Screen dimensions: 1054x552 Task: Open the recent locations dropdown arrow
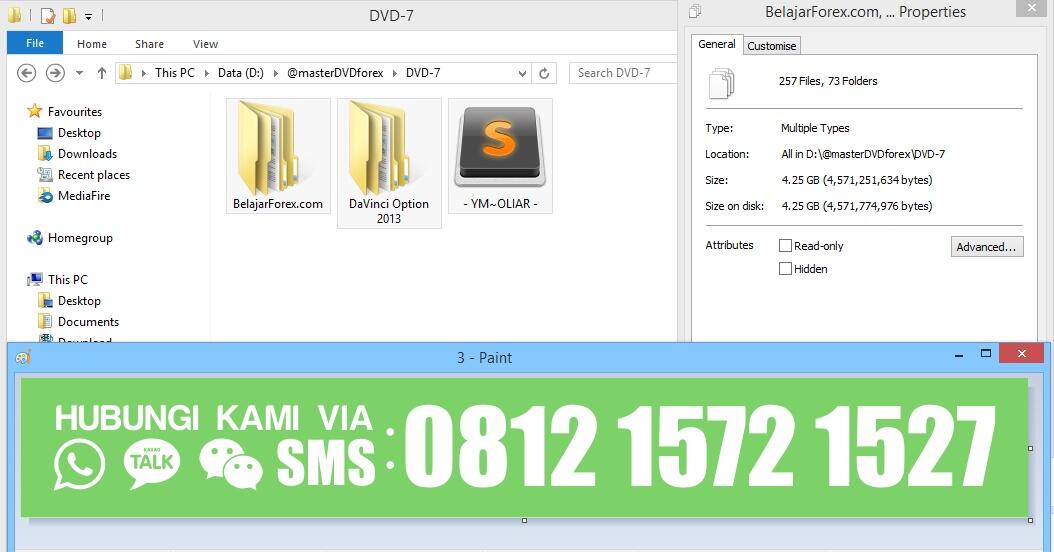tap(79, 73)
